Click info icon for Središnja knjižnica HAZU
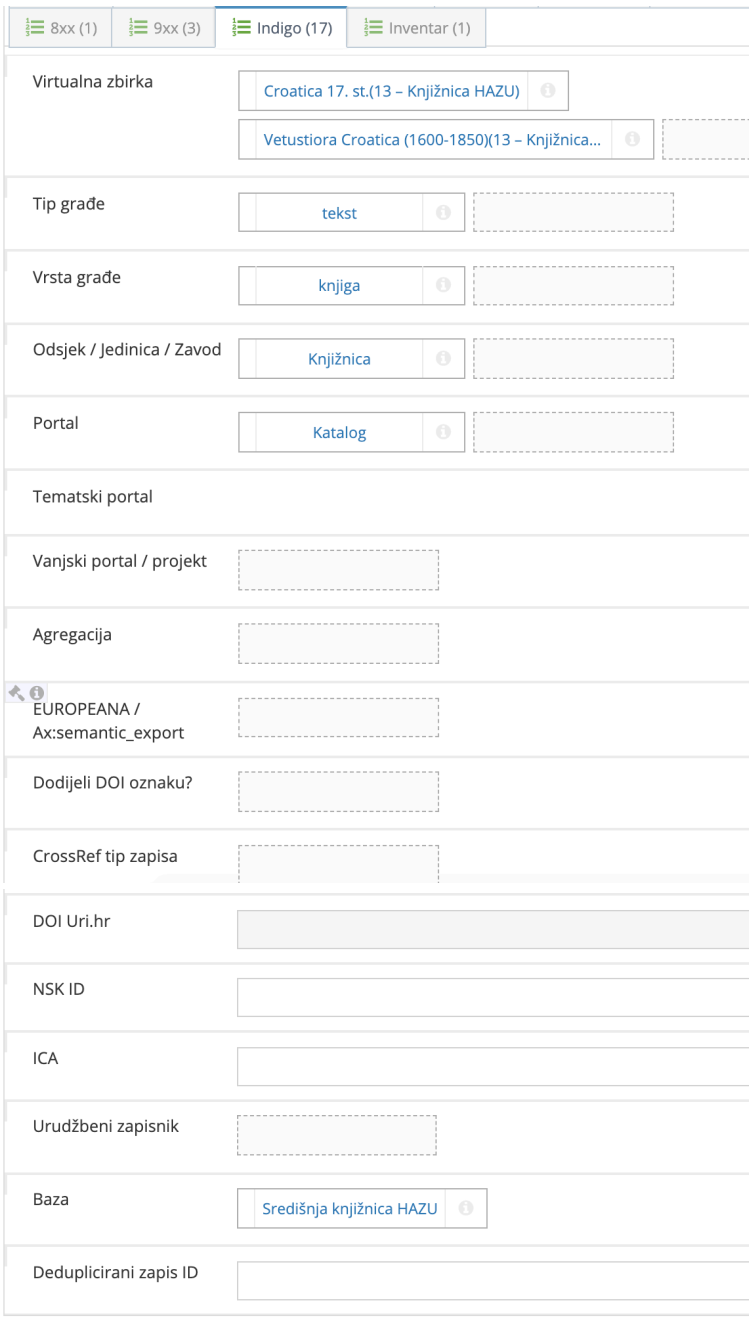Viewport: 749px width, 1323px height. point(464,1208)
